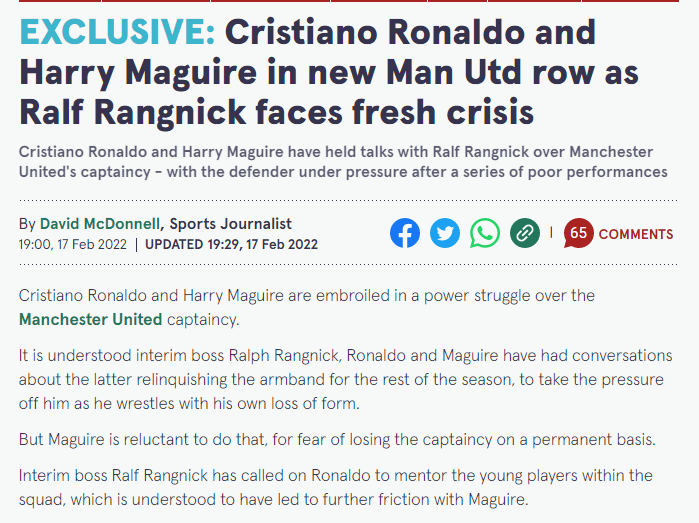Click the paragraph beginning 'Cristiano Ronaldo and Harry Maguire are embroiled'

click(306, 296)
